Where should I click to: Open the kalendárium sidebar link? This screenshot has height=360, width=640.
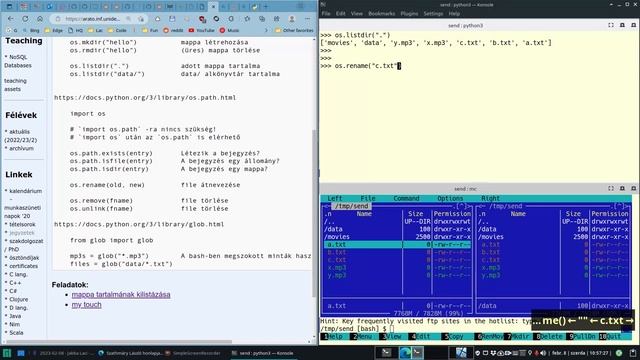click(25, 191)
